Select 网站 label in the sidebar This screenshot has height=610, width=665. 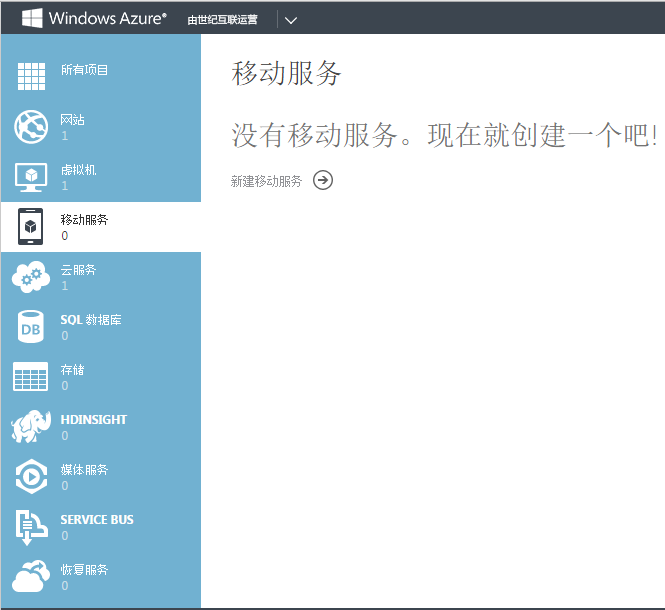click(x=72, y=120)
